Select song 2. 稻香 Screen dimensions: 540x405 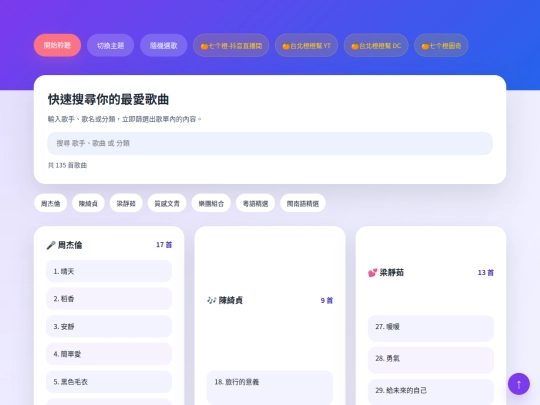(x=109, y=299)
